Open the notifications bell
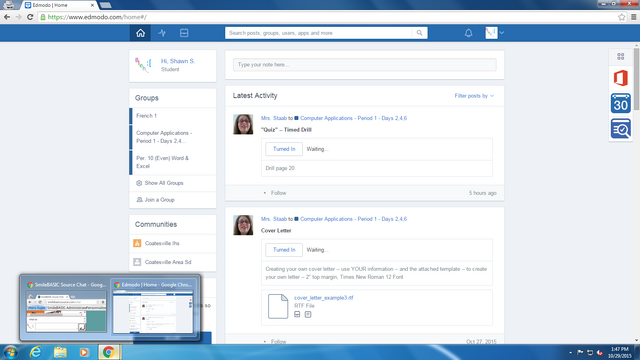This screenshot has height=360, width=640. 469,33
